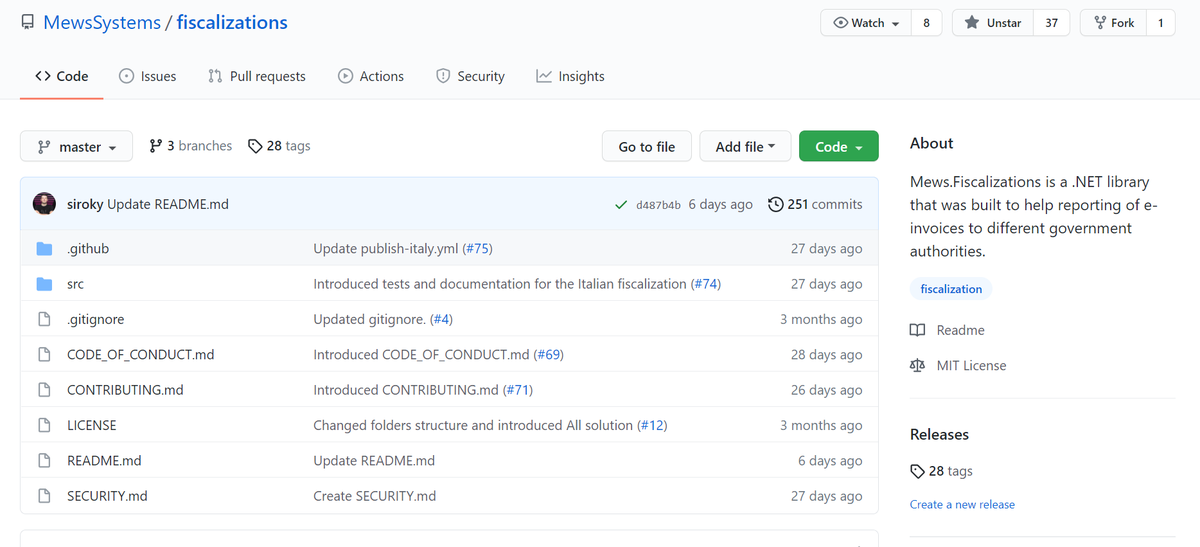This screenshot has height=547, width=1200.
Task: Click siroky's avatar thumbnail
Action: pyautogui.click(x=44, y=204)
